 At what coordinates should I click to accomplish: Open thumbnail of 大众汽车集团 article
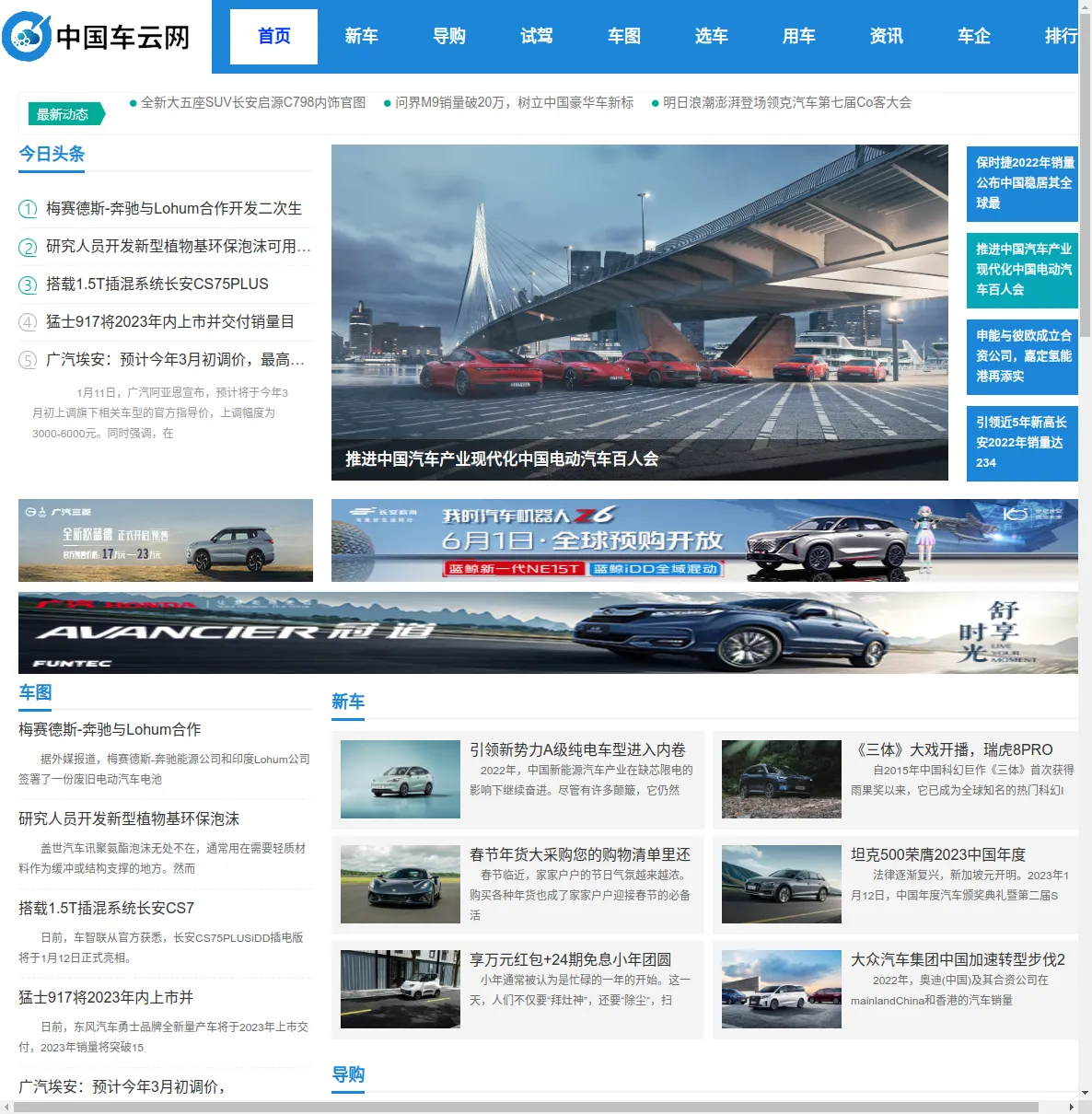tap(782, 989)
